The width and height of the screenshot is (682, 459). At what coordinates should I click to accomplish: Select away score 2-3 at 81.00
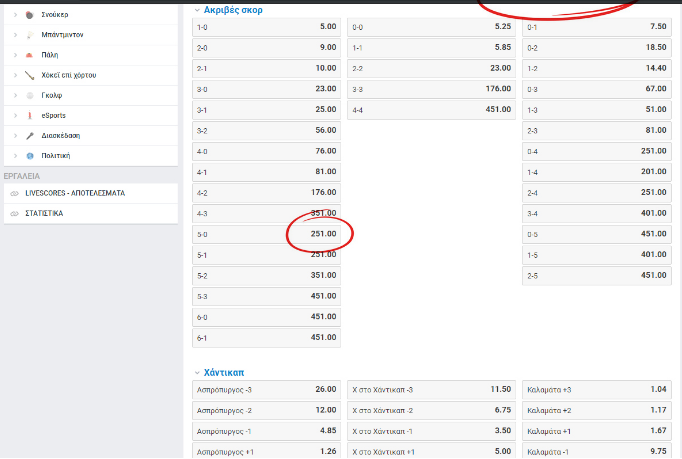tap(597, 131)
